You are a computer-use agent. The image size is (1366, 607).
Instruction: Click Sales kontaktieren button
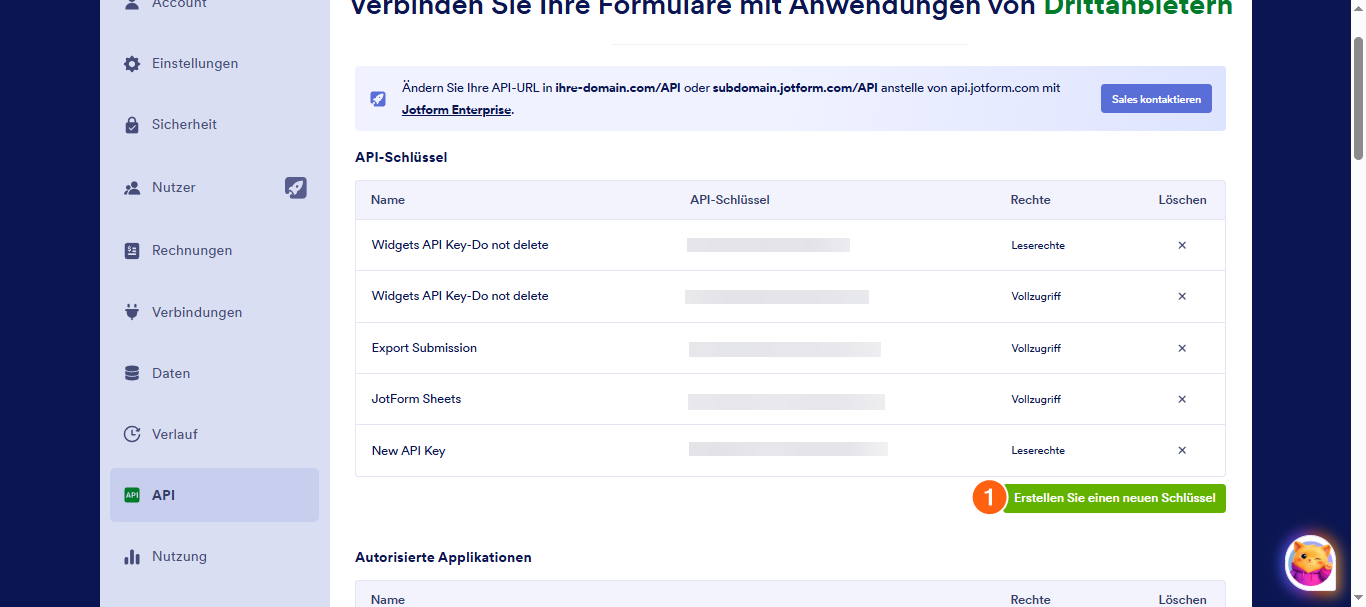click(x=1156, y=99)
